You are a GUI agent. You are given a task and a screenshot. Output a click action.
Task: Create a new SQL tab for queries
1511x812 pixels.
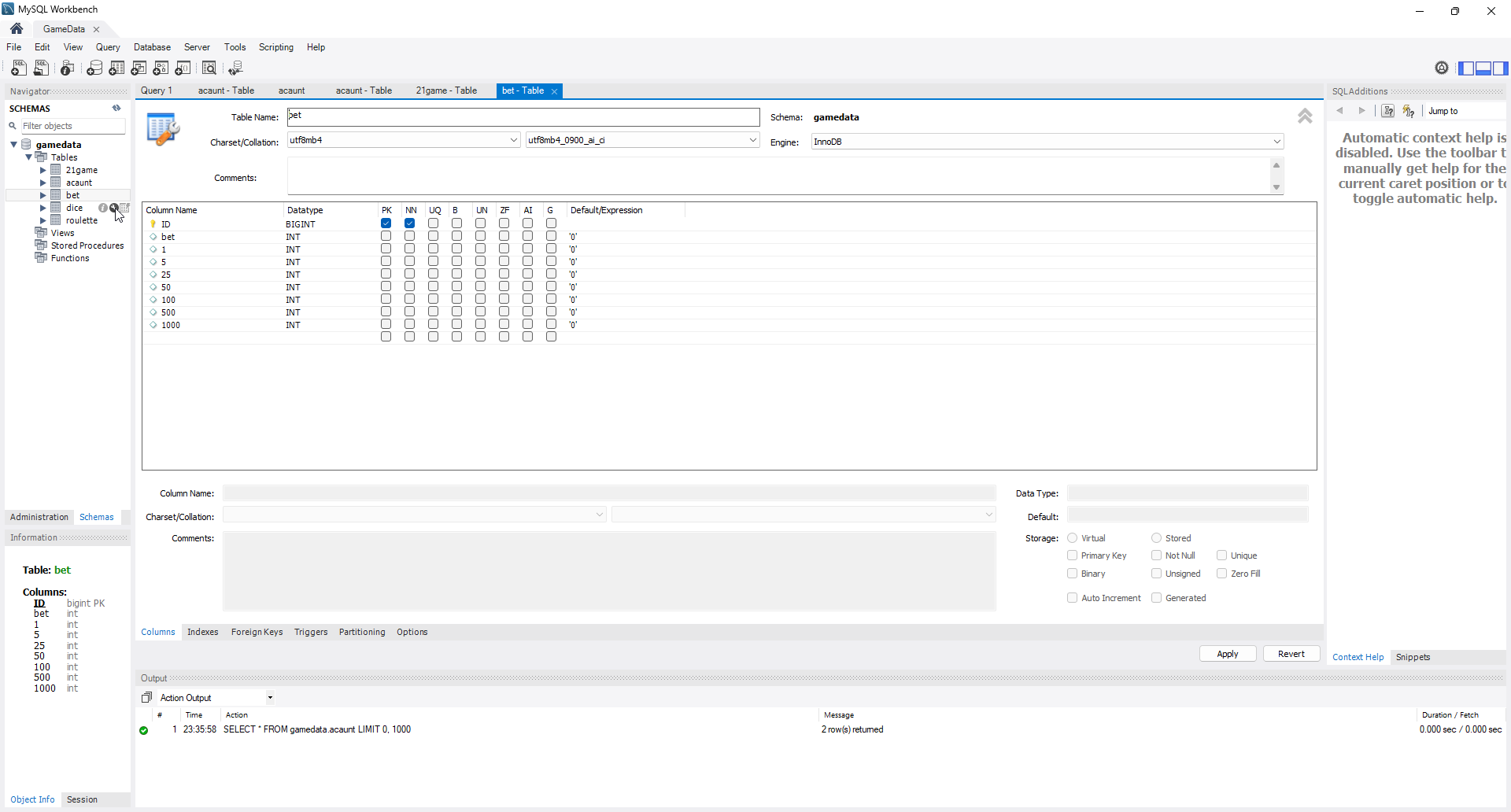[19, 68]
